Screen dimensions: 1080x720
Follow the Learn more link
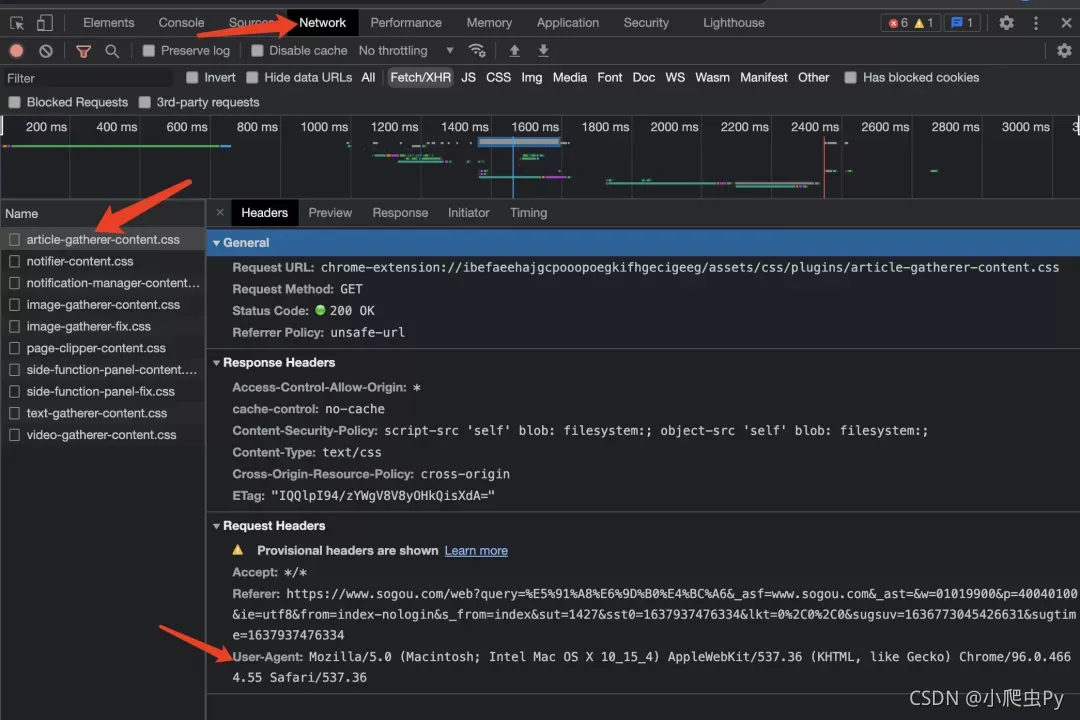(x=476, y=551)
